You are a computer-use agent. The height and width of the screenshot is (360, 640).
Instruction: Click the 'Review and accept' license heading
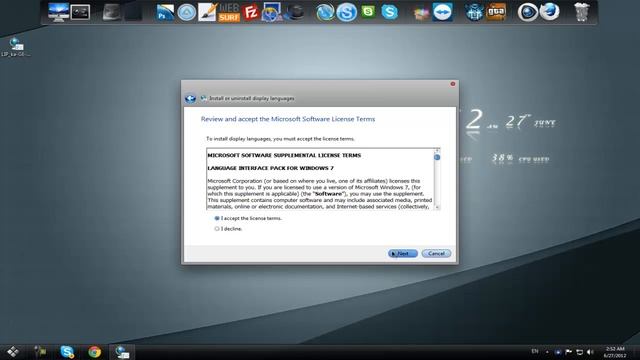pos(288,119)
